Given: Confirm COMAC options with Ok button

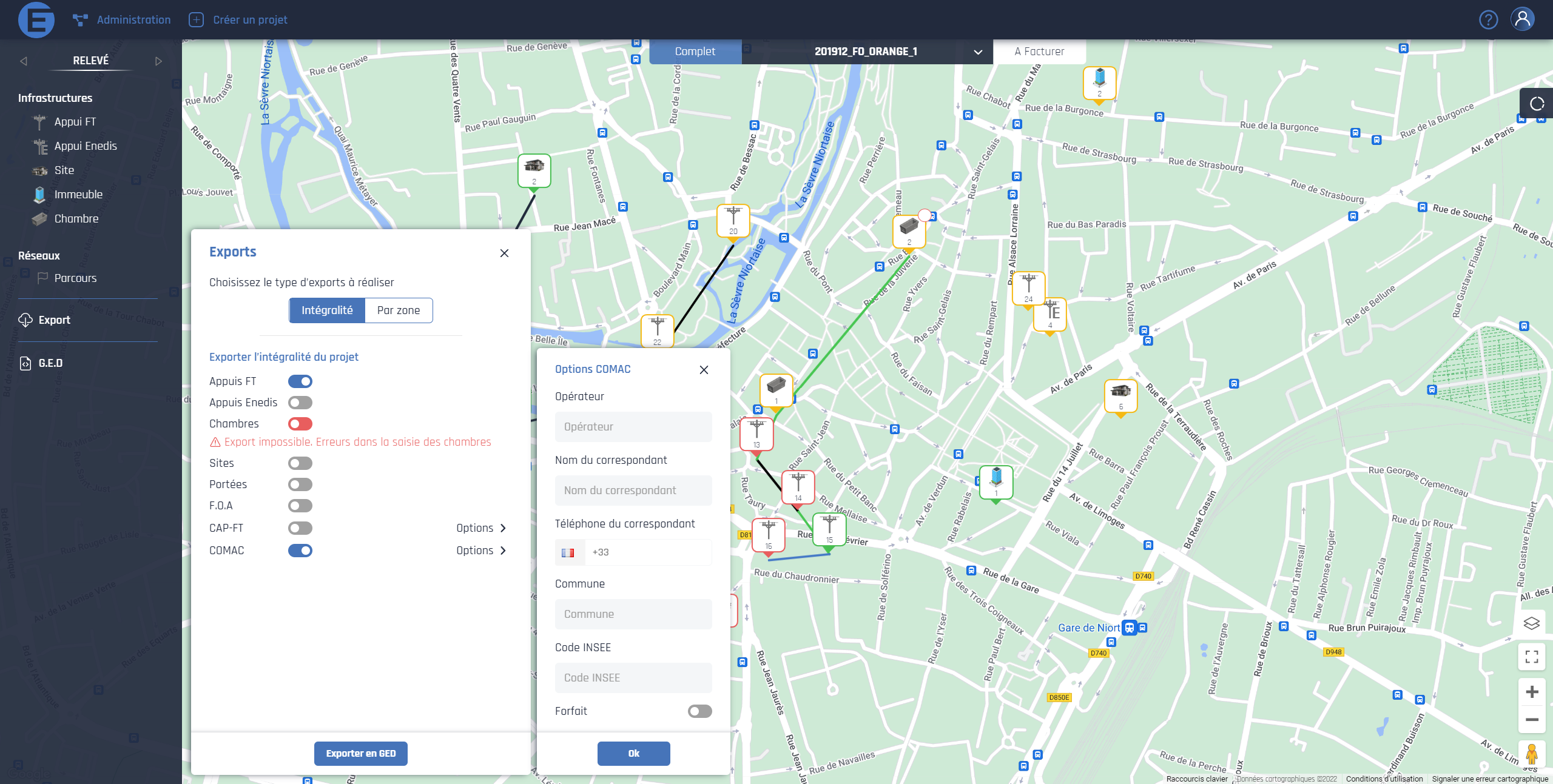Looking at the screenshot, I should click(633, 754).
